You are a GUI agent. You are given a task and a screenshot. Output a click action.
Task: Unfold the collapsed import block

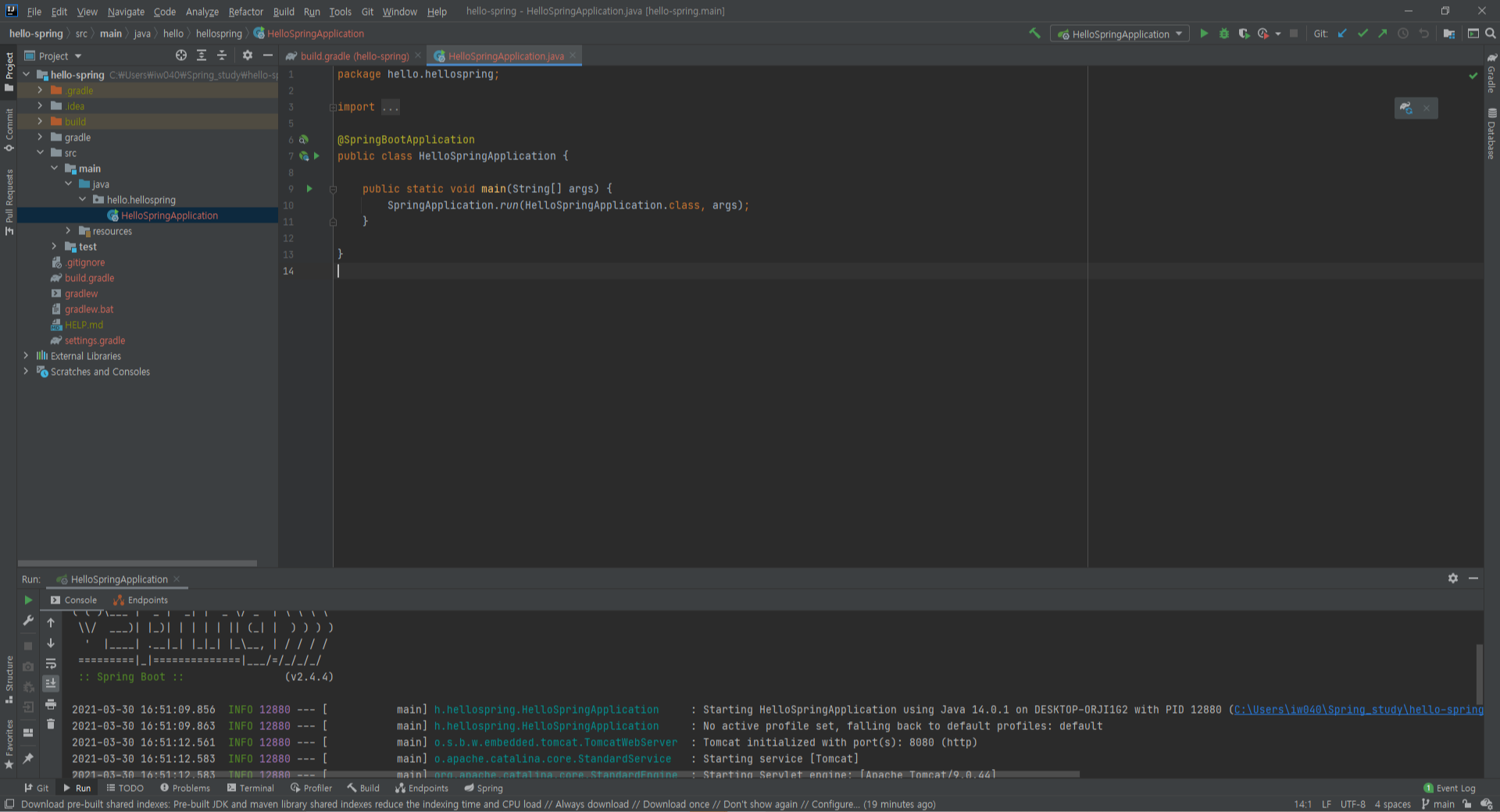[333, 107]
